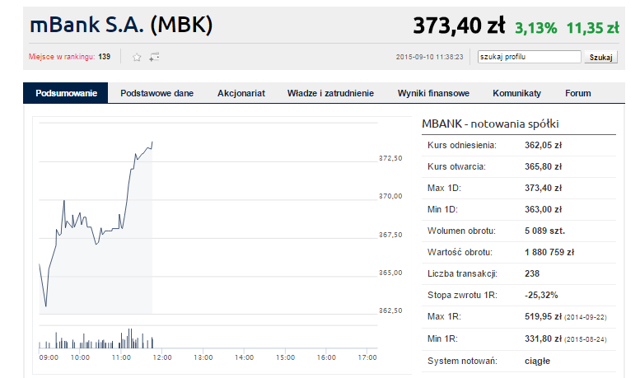This screenshot has height=378, width=640.
Task: Click the Szukaj button
Action: 601,57
